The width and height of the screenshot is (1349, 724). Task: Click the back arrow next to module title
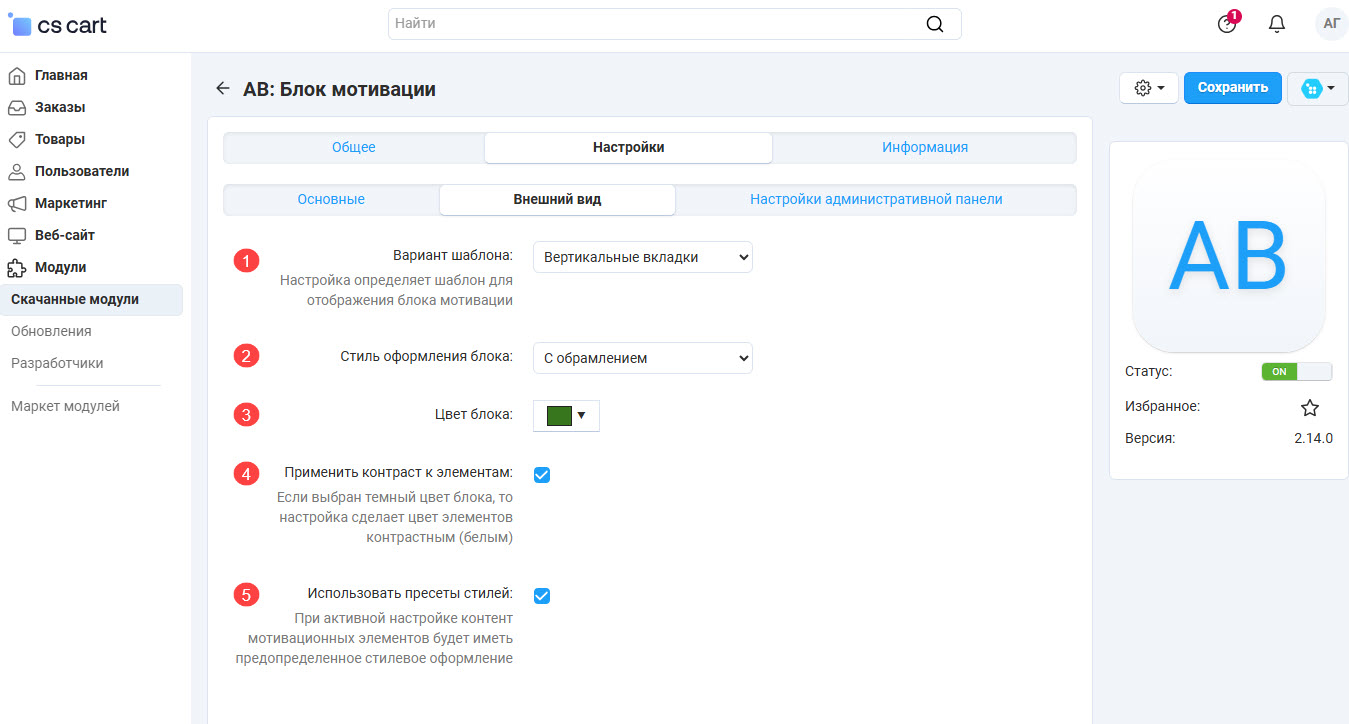click(222, 89)
